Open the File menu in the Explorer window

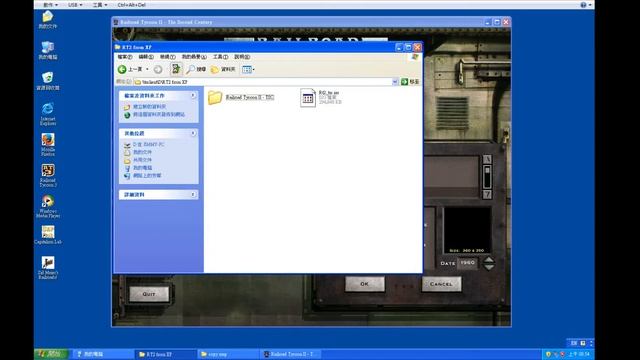[x=124, y=57]
